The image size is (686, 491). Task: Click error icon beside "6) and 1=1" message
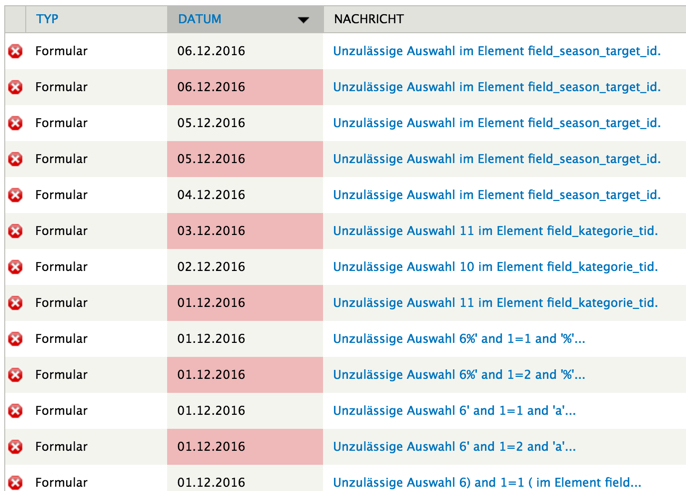coord(15,482)
